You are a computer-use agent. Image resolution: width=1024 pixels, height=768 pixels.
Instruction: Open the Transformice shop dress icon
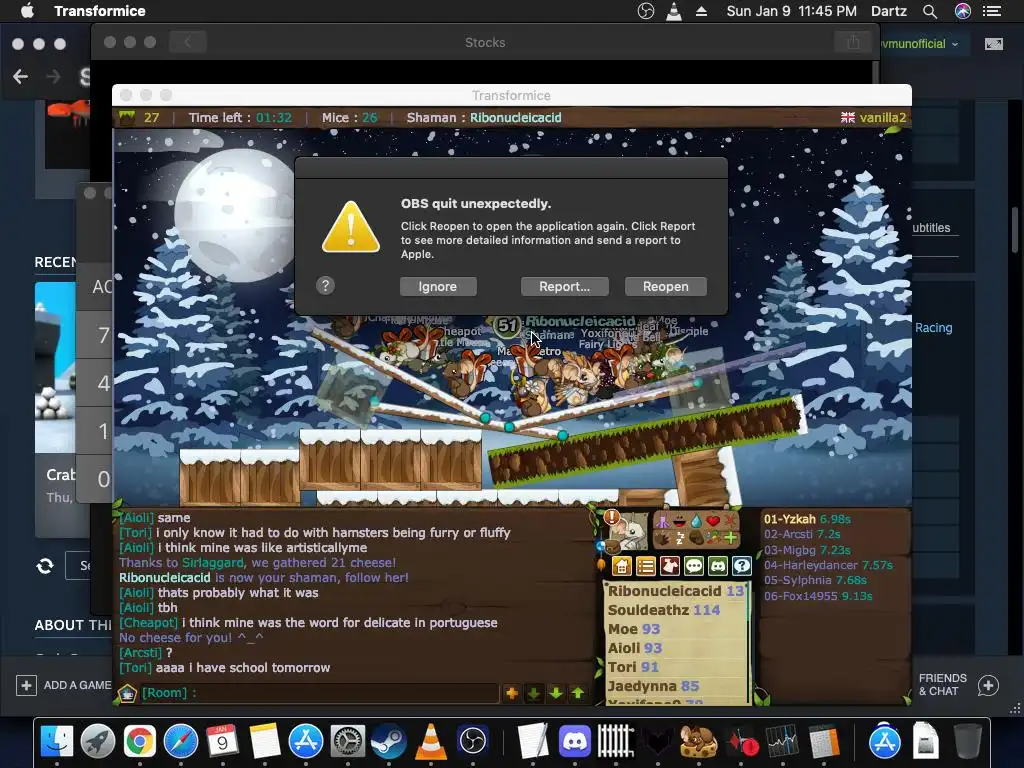point(670,566)
